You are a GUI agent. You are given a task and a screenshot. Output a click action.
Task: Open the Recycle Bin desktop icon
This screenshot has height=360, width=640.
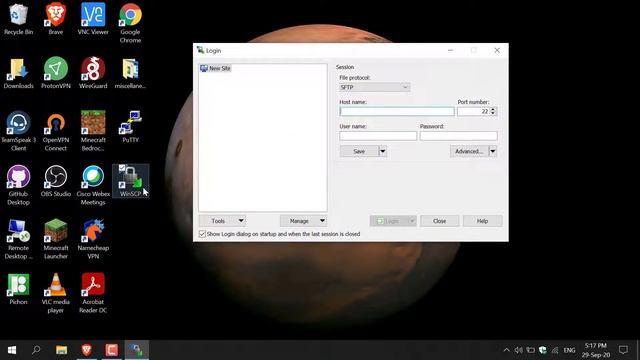pyautogui.click(x=18, y=19)
